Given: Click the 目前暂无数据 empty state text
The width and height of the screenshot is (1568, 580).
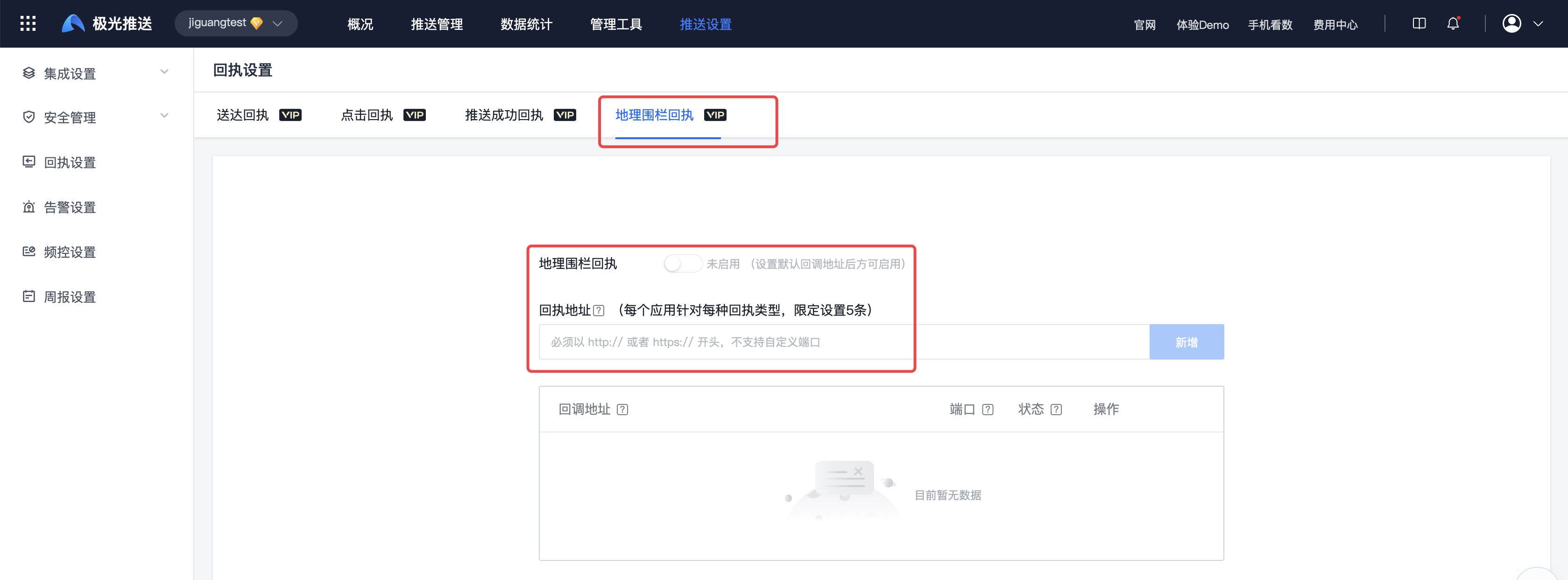Looking at the screenshot, I should pos(947,495).
